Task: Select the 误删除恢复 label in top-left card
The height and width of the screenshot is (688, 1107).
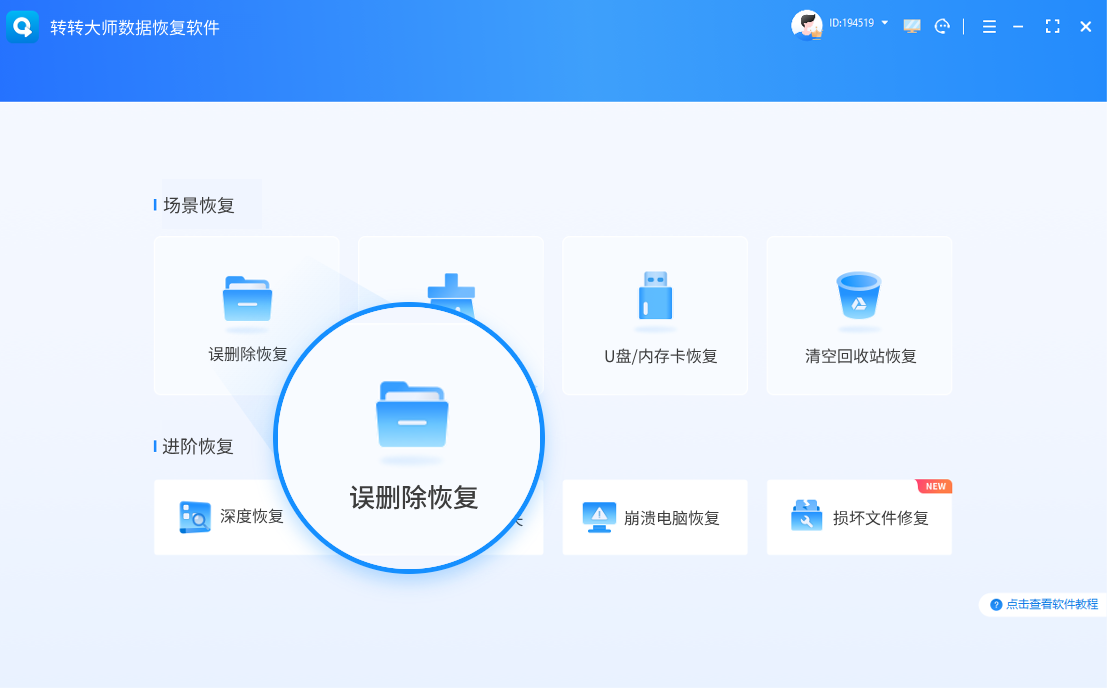Action: coord(247,355)
